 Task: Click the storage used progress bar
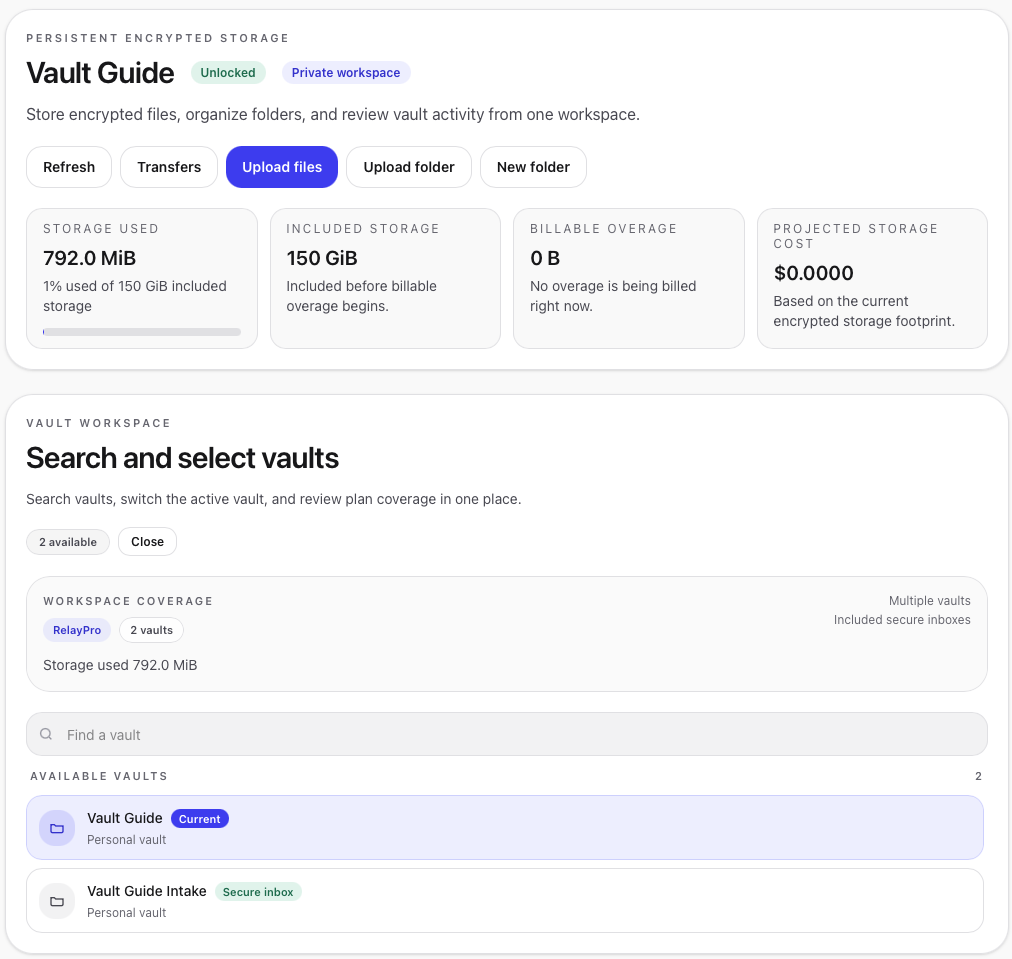click(142, 332)
